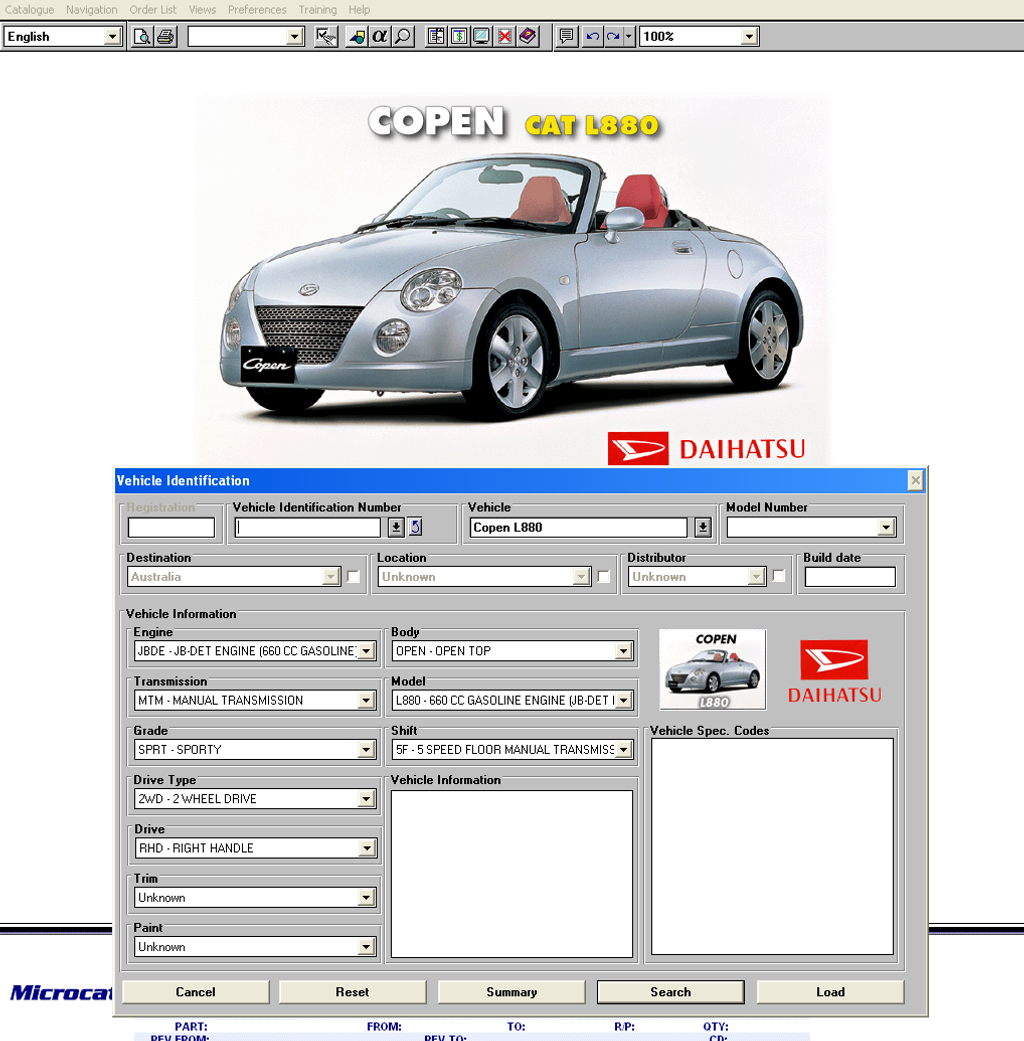Screen dimensions: 1024x1041
Task: Open the Engine dropdown
Action: (x=367, y=651)
